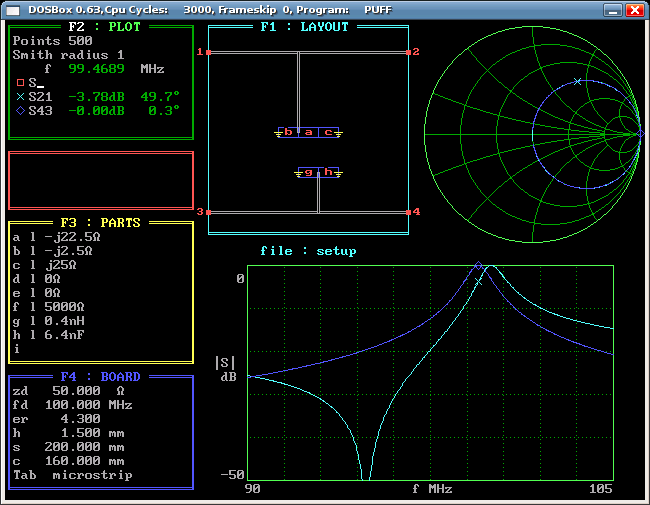
Task: Click port 1 connector in the layout
Action: coord(209,52)
